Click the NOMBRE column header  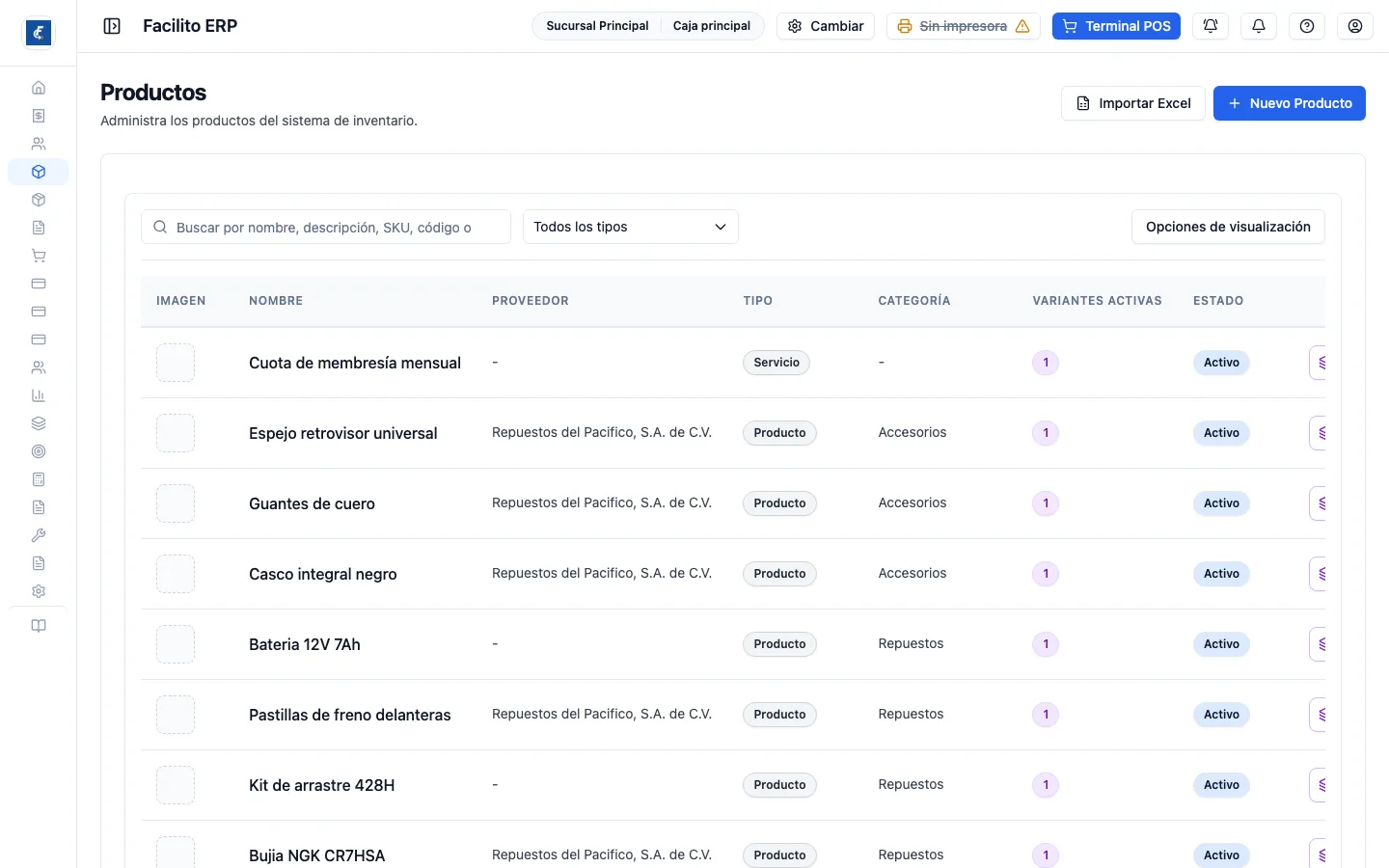click(276, 301)
